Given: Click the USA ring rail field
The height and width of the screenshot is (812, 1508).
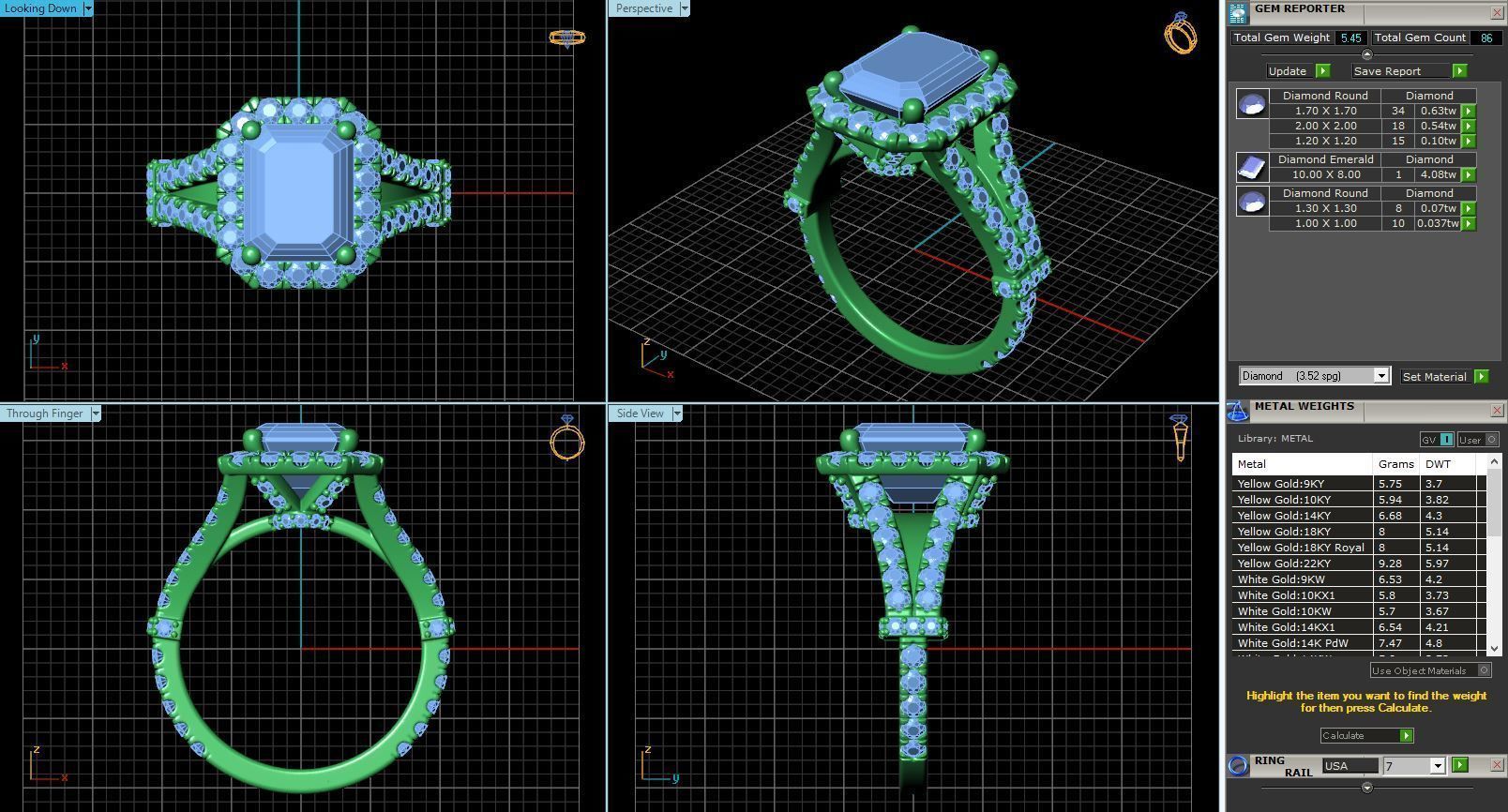Looking at the screenshot, I should (x=1350, y=766).
